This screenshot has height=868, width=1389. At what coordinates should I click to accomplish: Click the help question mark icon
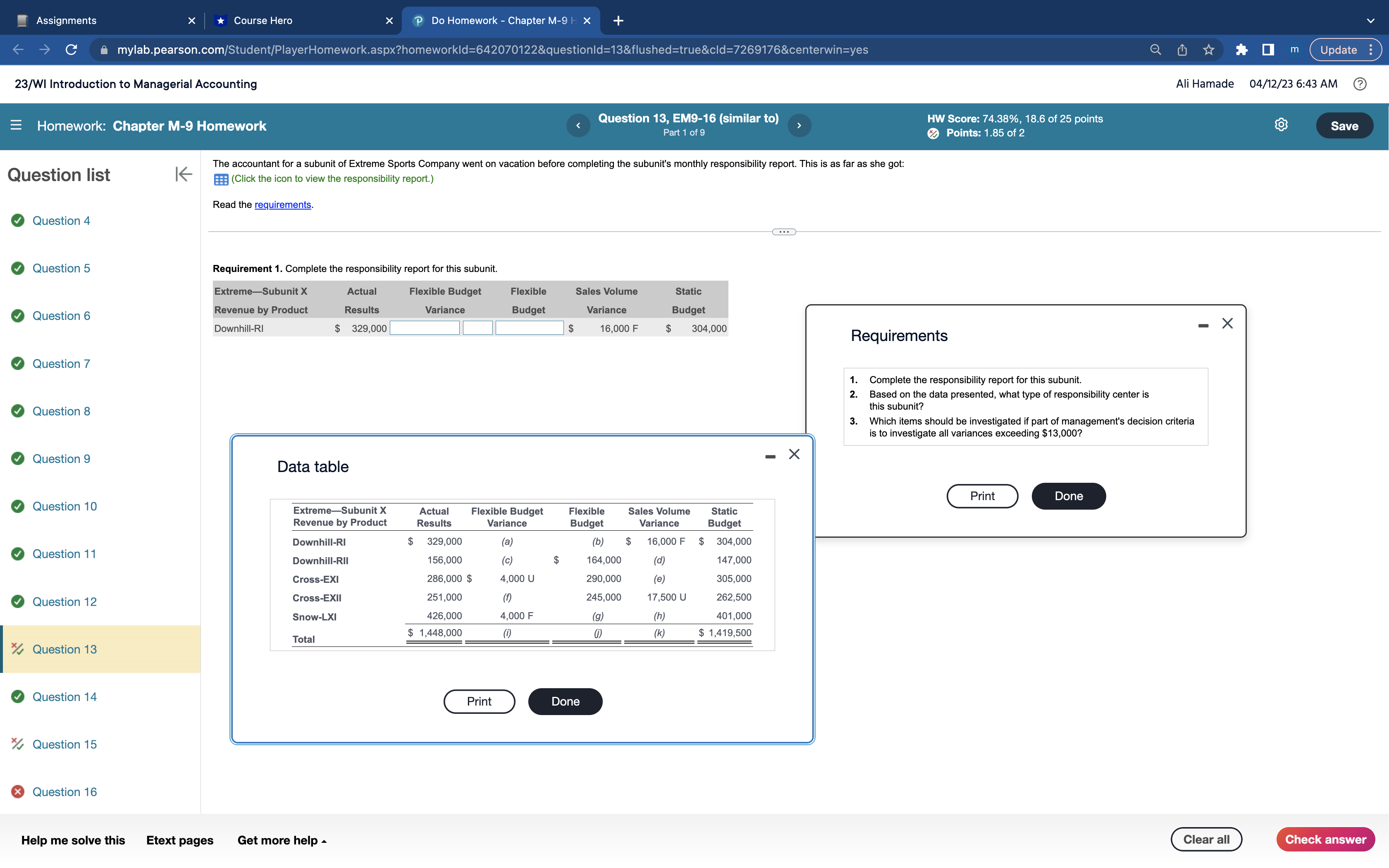pos(1359,84)
